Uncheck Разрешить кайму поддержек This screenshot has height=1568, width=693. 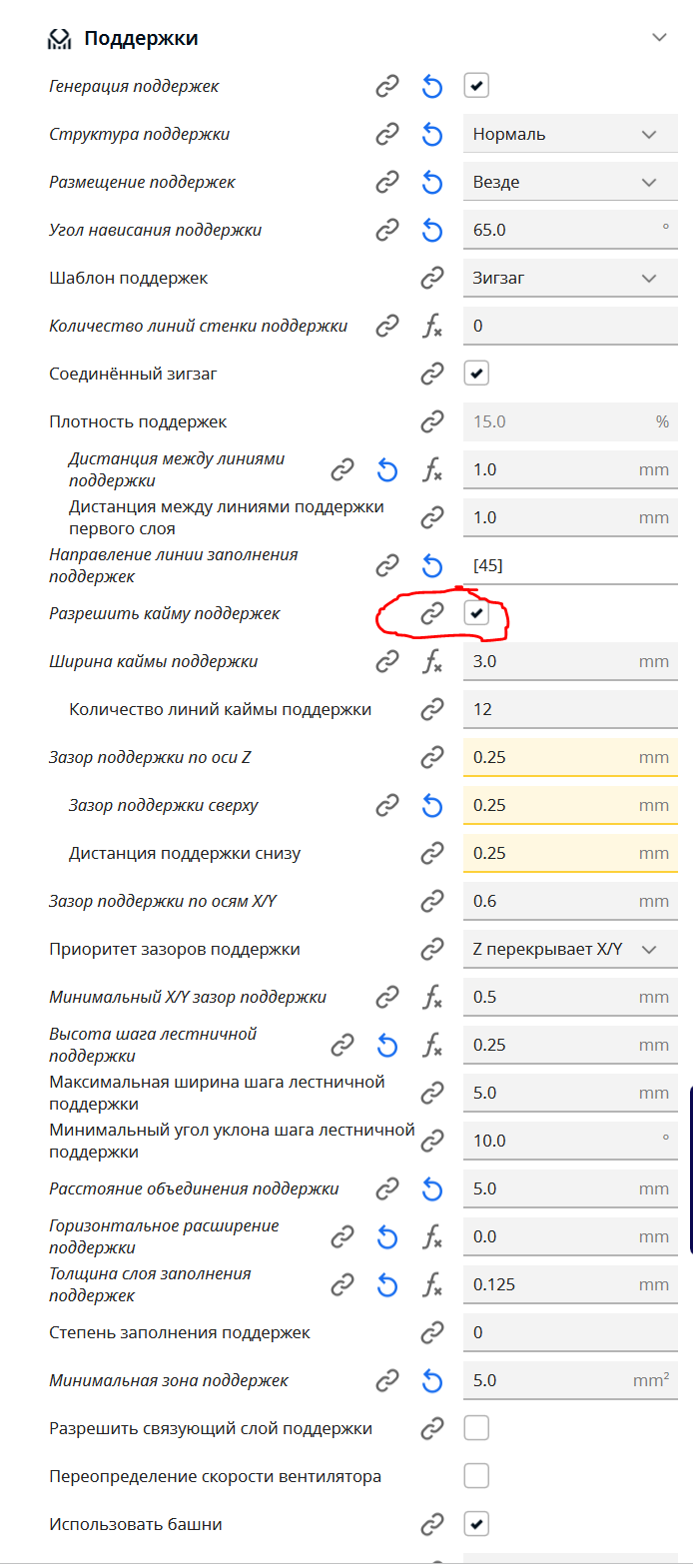476,613
